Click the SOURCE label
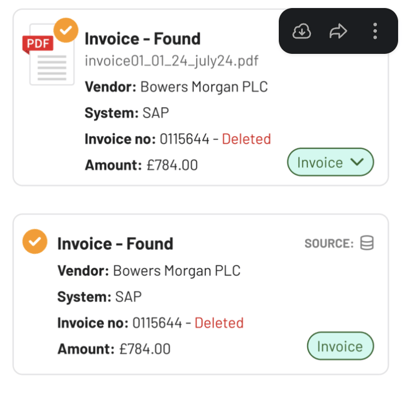The width and height of the screenshot is (405, 401). pyautogui.click(x=329, y=243)
